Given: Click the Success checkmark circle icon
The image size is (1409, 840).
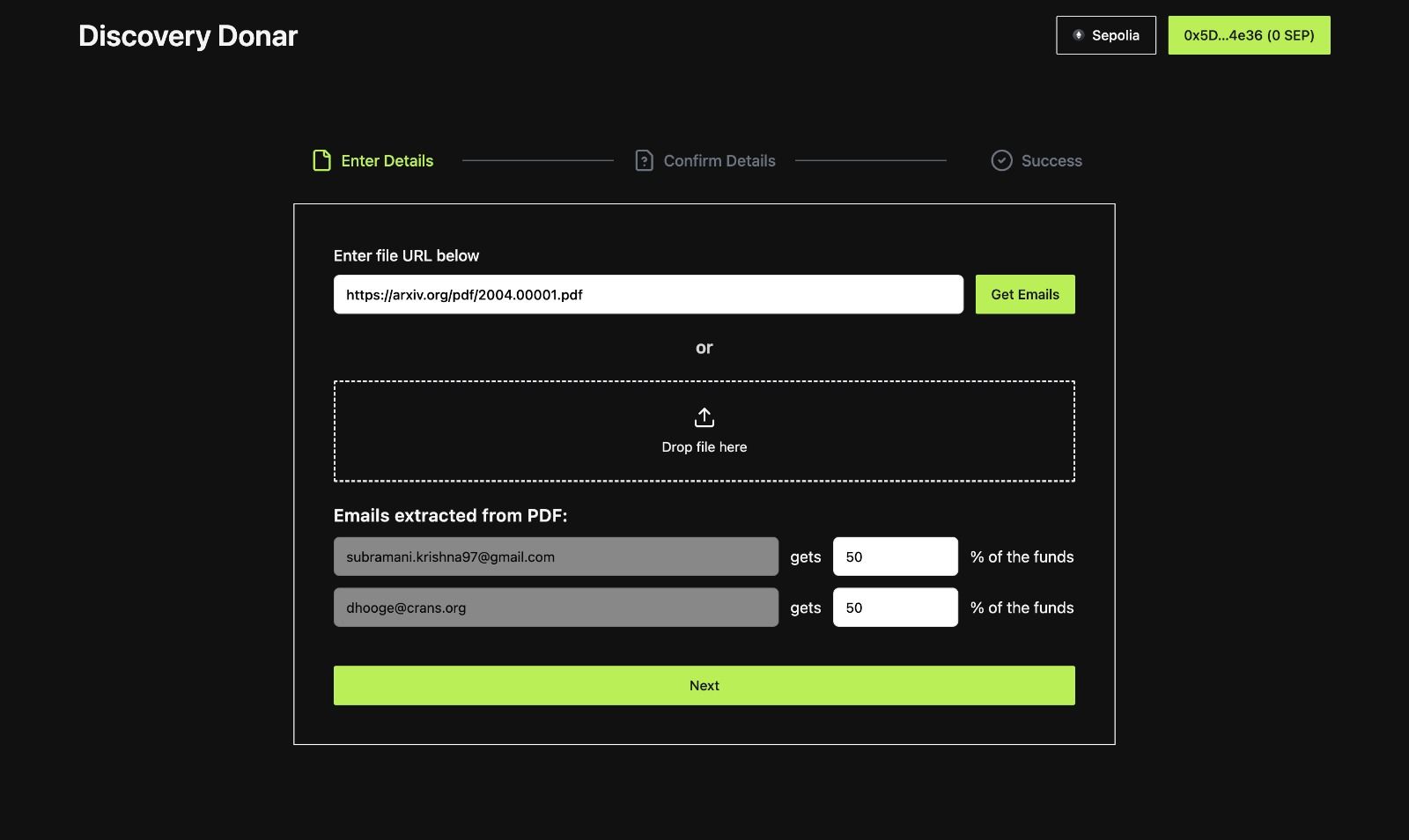Looking at the screenshot, I should [1001, 160].
